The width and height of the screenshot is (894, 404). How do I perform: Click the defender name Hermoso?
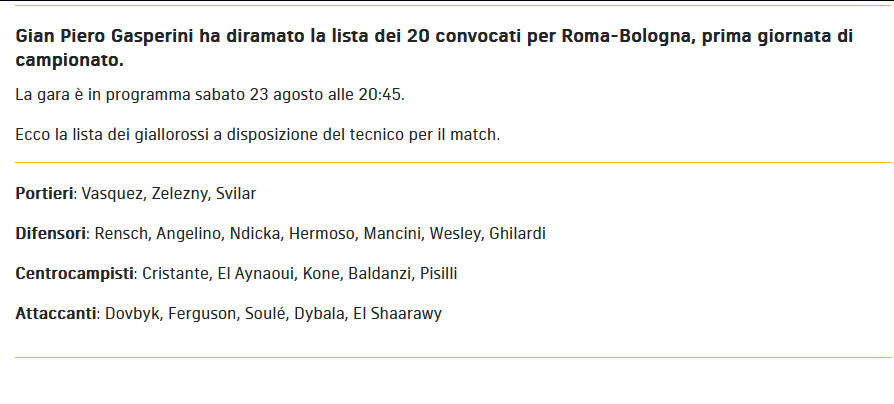(x=322, y=234)
